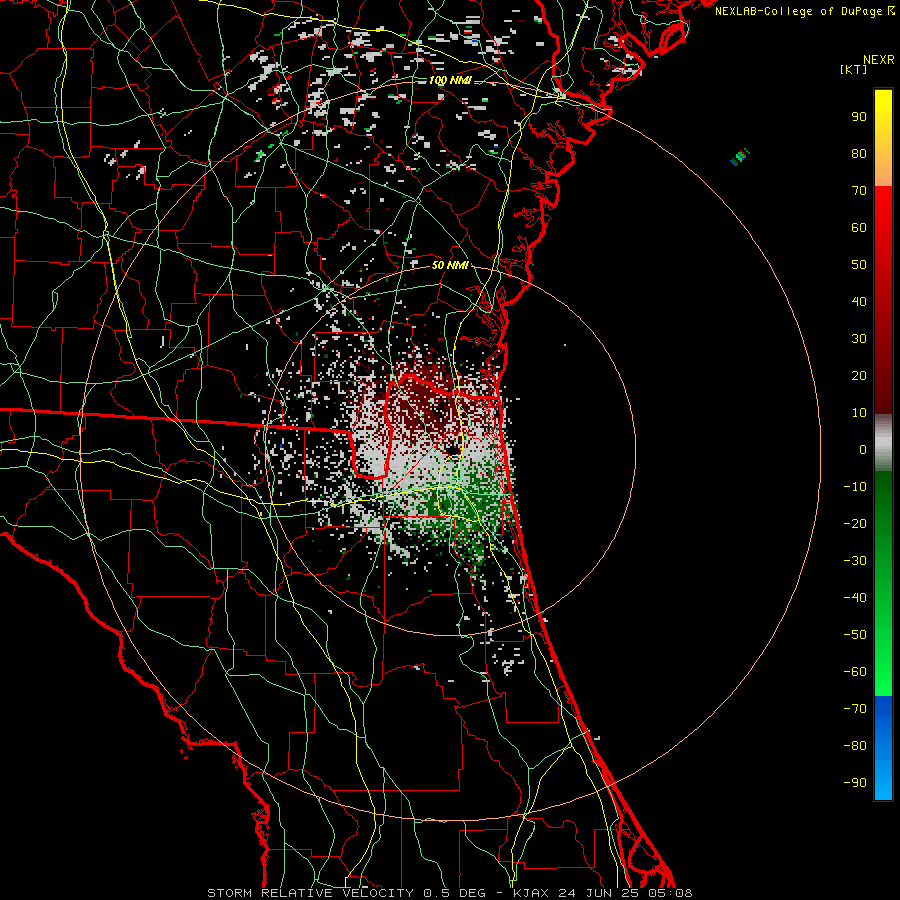Click the -70 value on the velocity scale

point(855,709)
